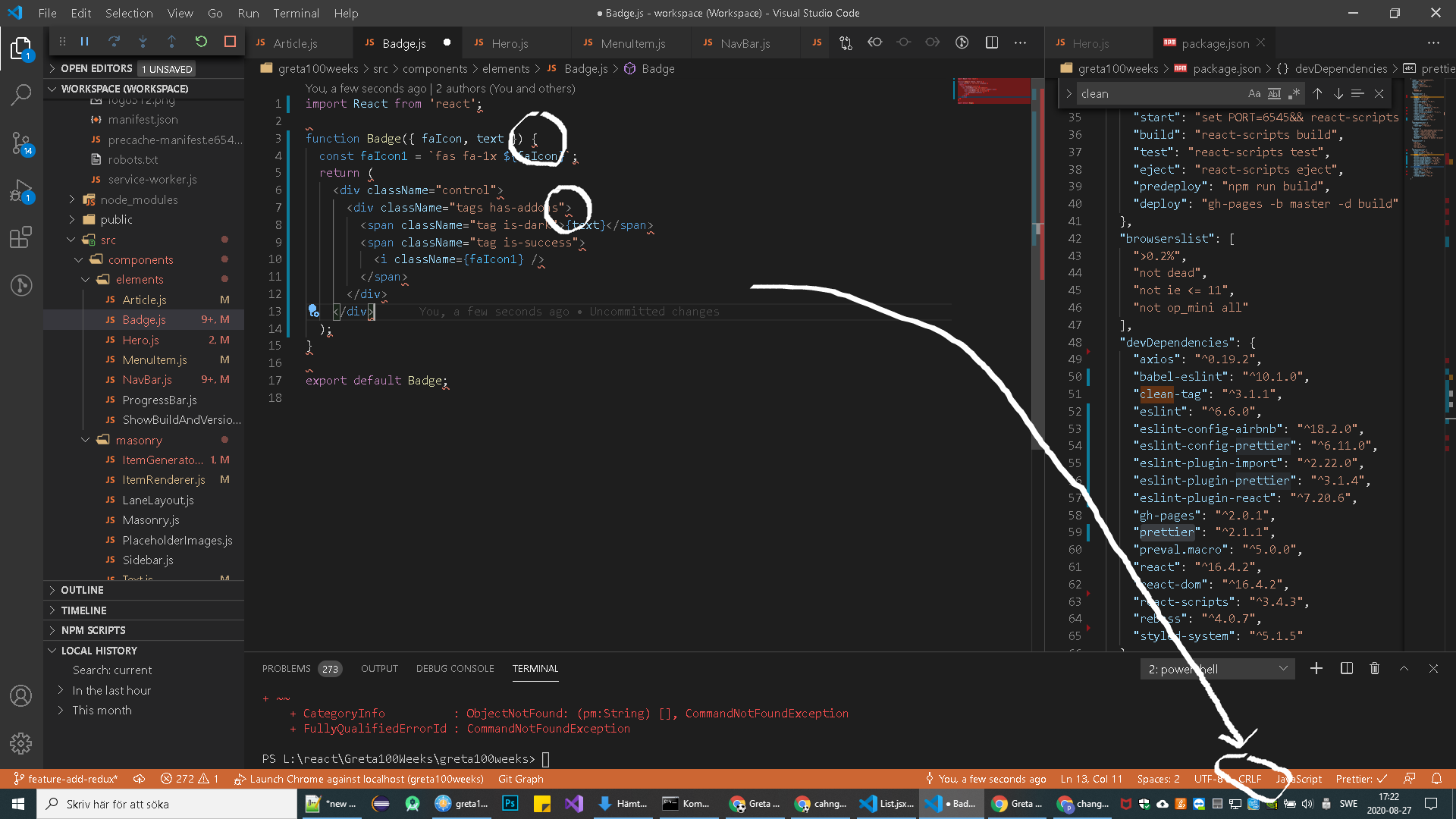Viewport: 1456px width, 819px height.
Task: Create a new terminal
Action: tap(1316, 669)
